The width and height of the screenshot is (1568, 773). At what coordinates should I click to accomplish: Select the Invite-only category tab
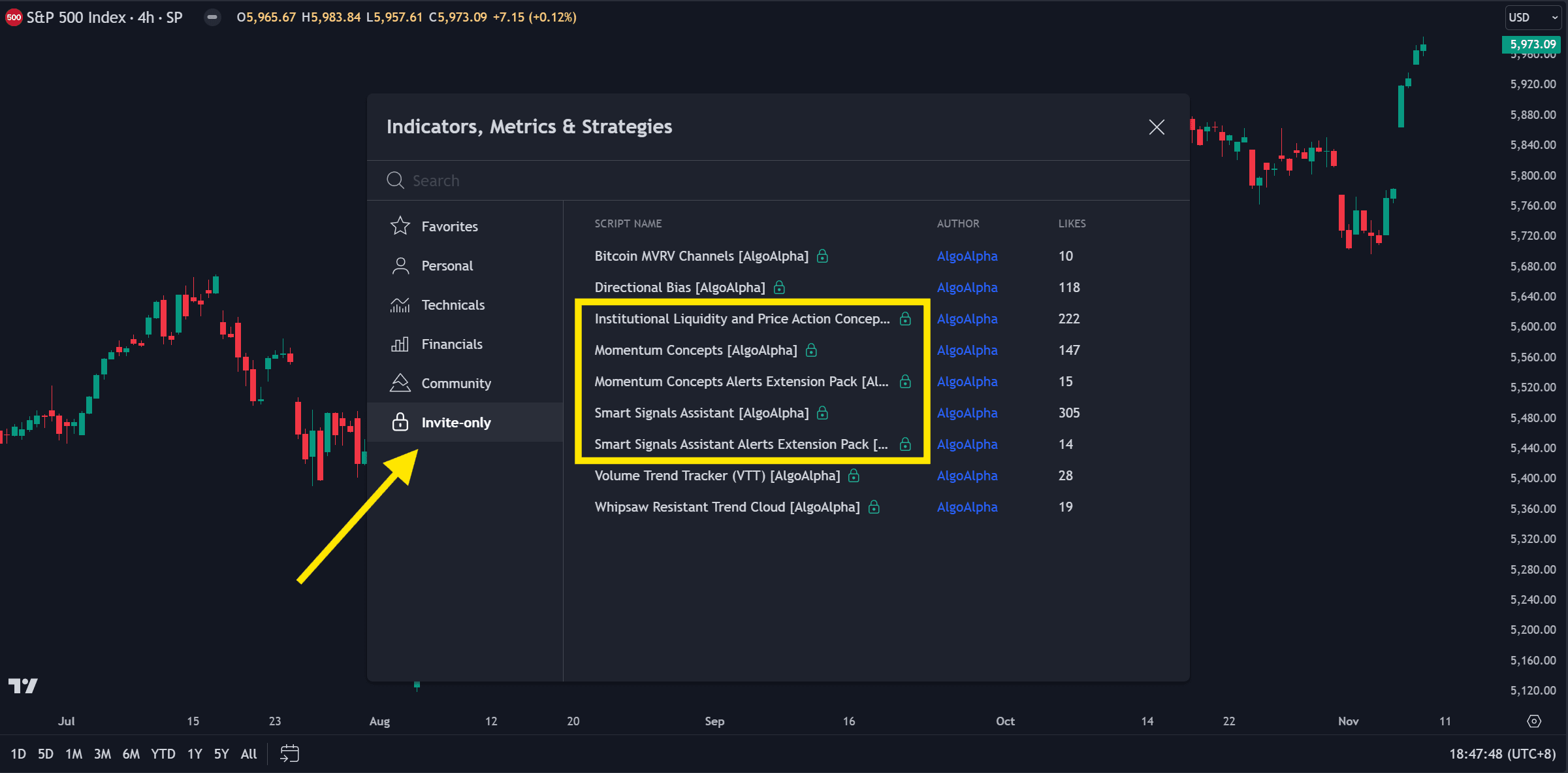(456, 422)
